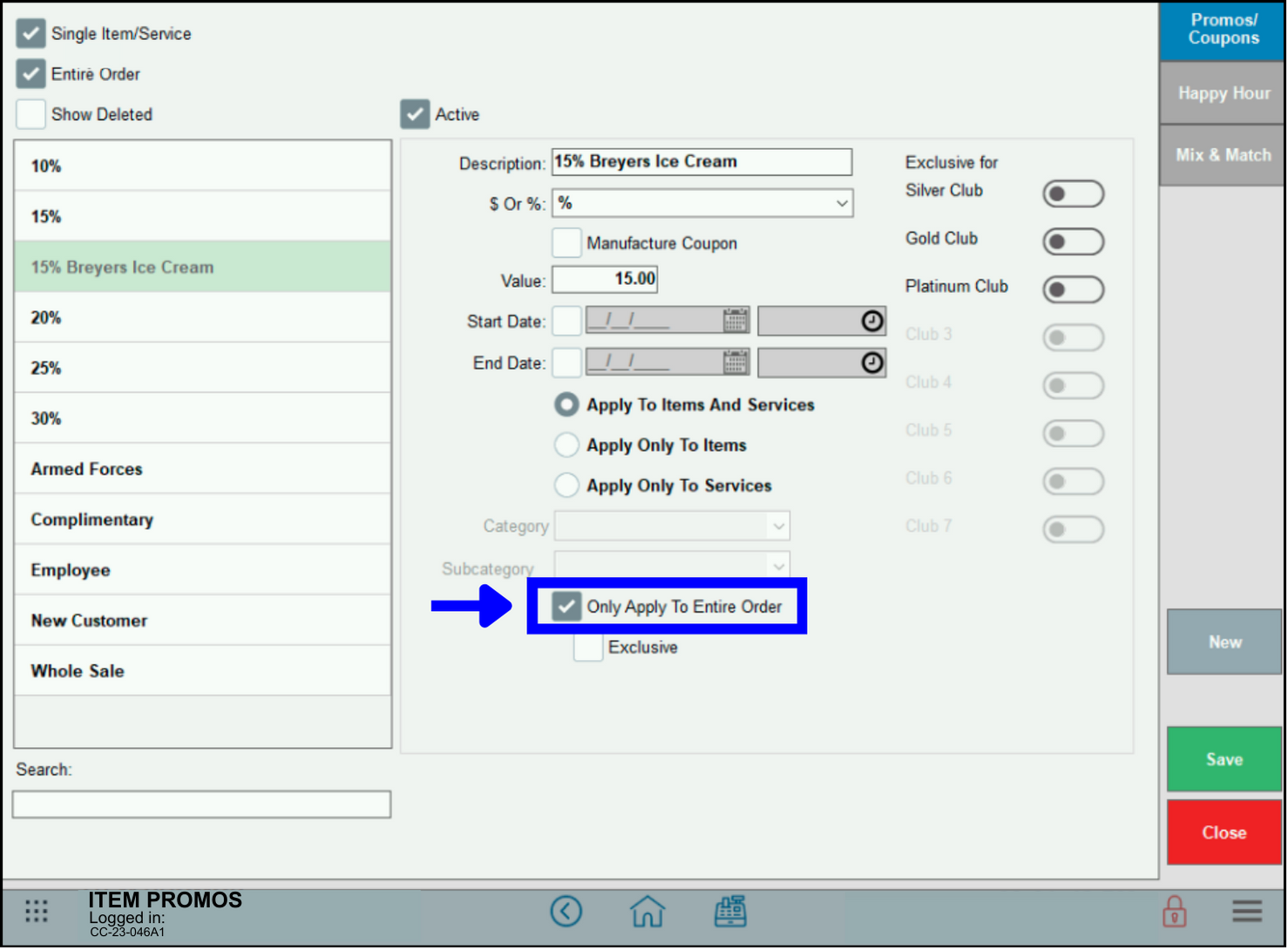Image resolution: width=1288 pixels, height=950 pixels.
Task: Toggle the Club 3 switch
Action: point(1073,337)
